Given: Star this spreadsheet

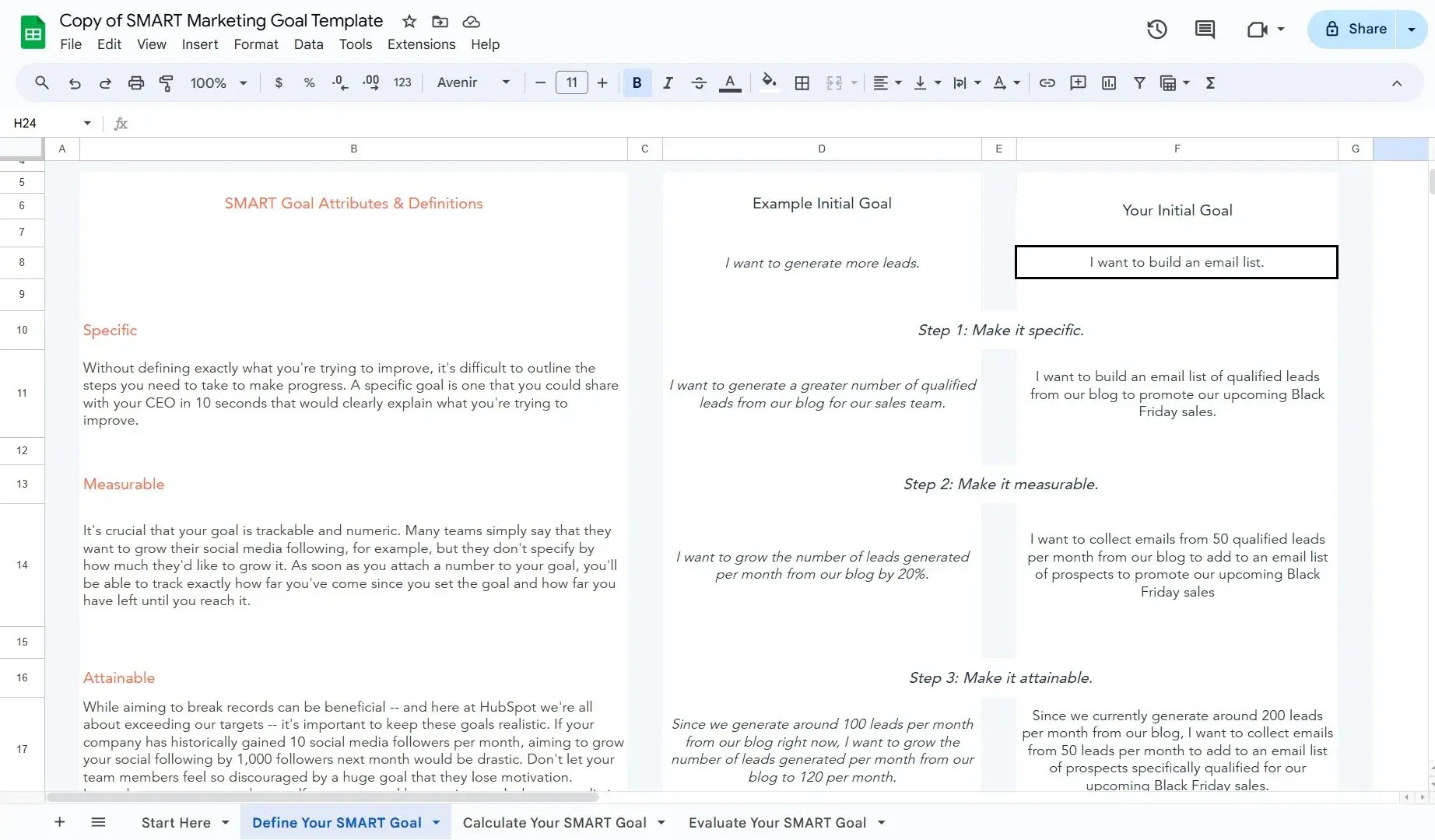Looking at the screenshot, I should pyautogui.click(x=409, y=21).
